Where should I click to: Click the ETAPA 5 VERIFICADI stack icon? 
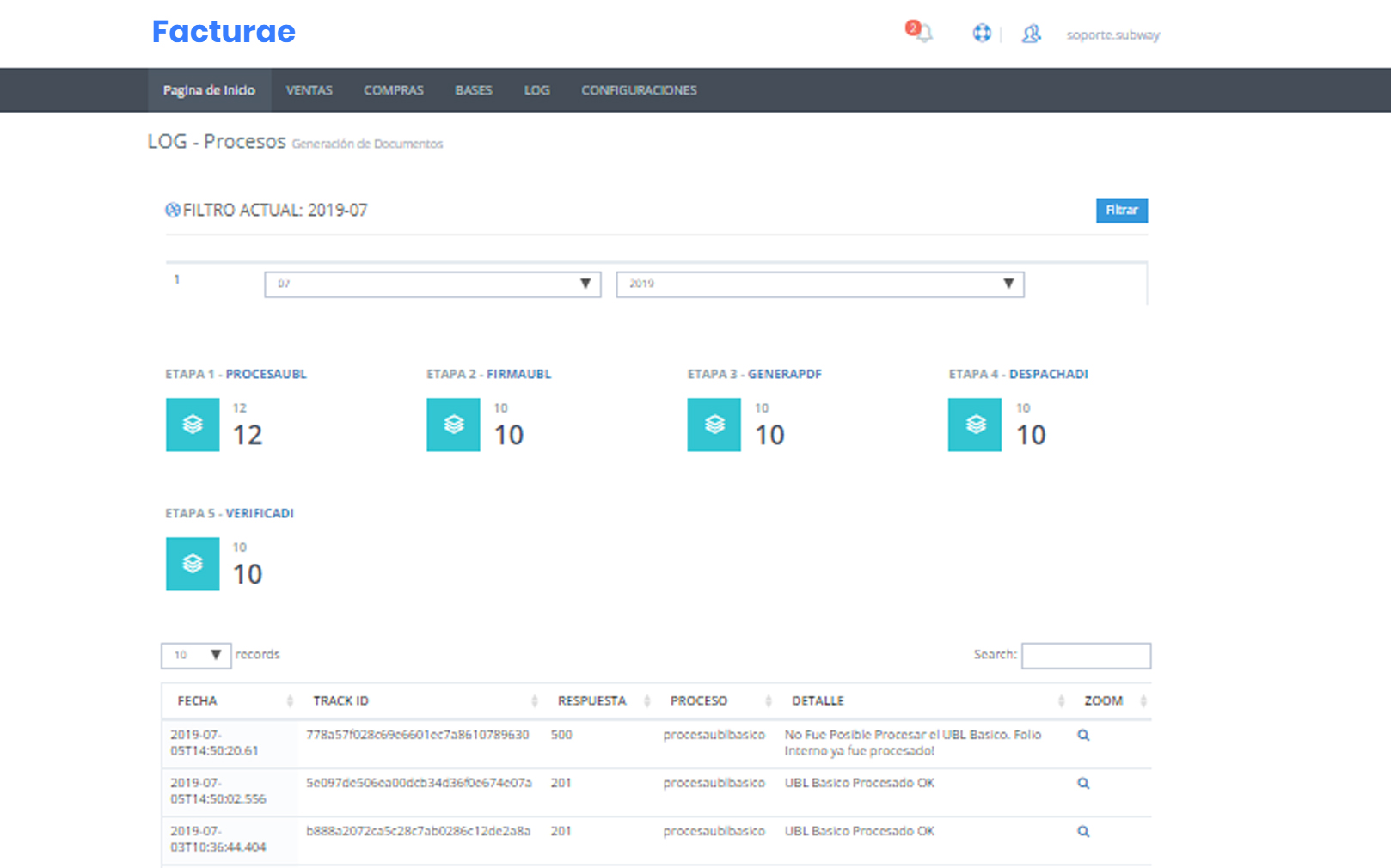pyautogui.click(x=193, y=564)
